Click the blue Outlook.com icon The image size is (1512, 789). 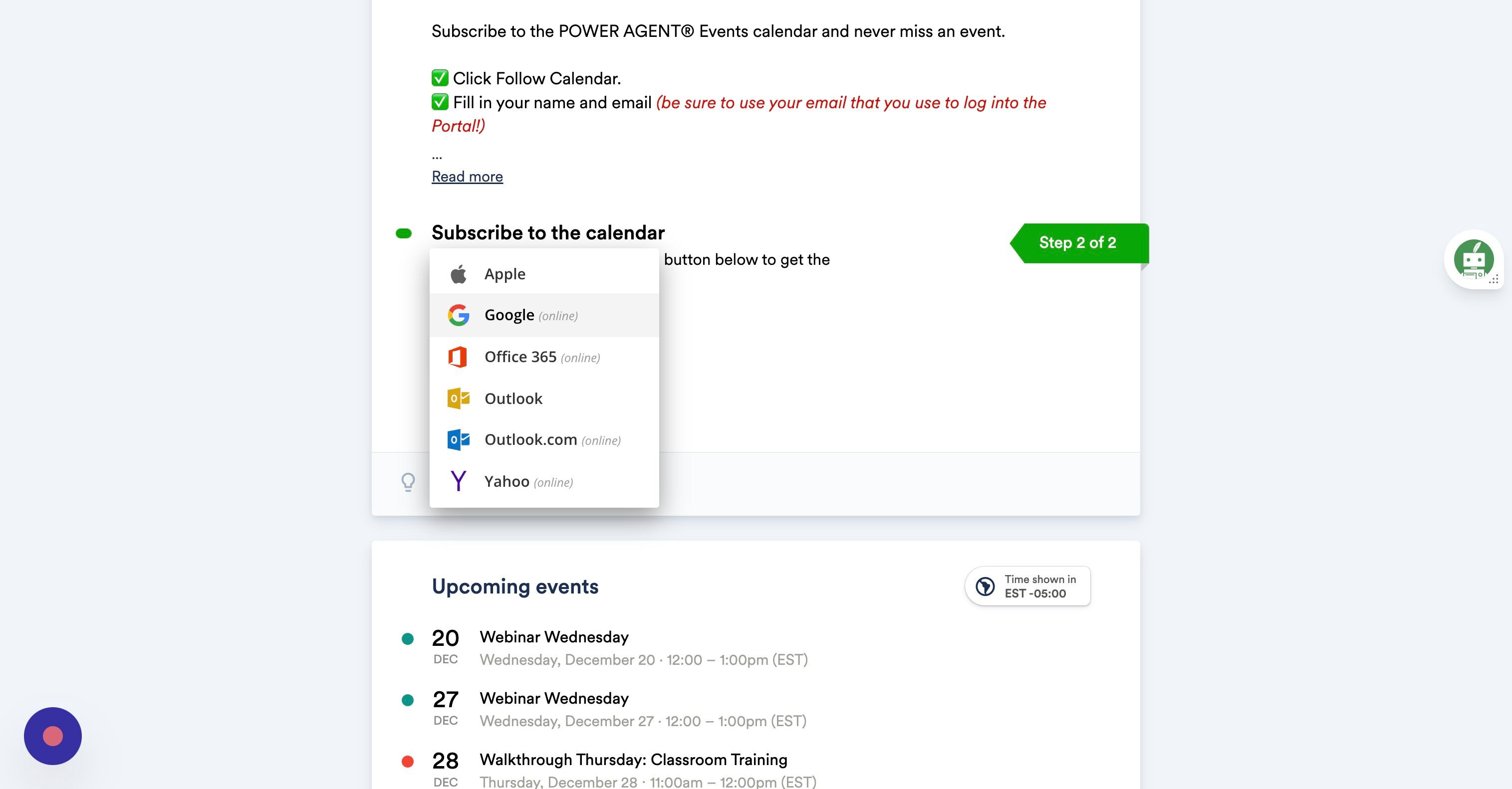(x=459, y=439)
